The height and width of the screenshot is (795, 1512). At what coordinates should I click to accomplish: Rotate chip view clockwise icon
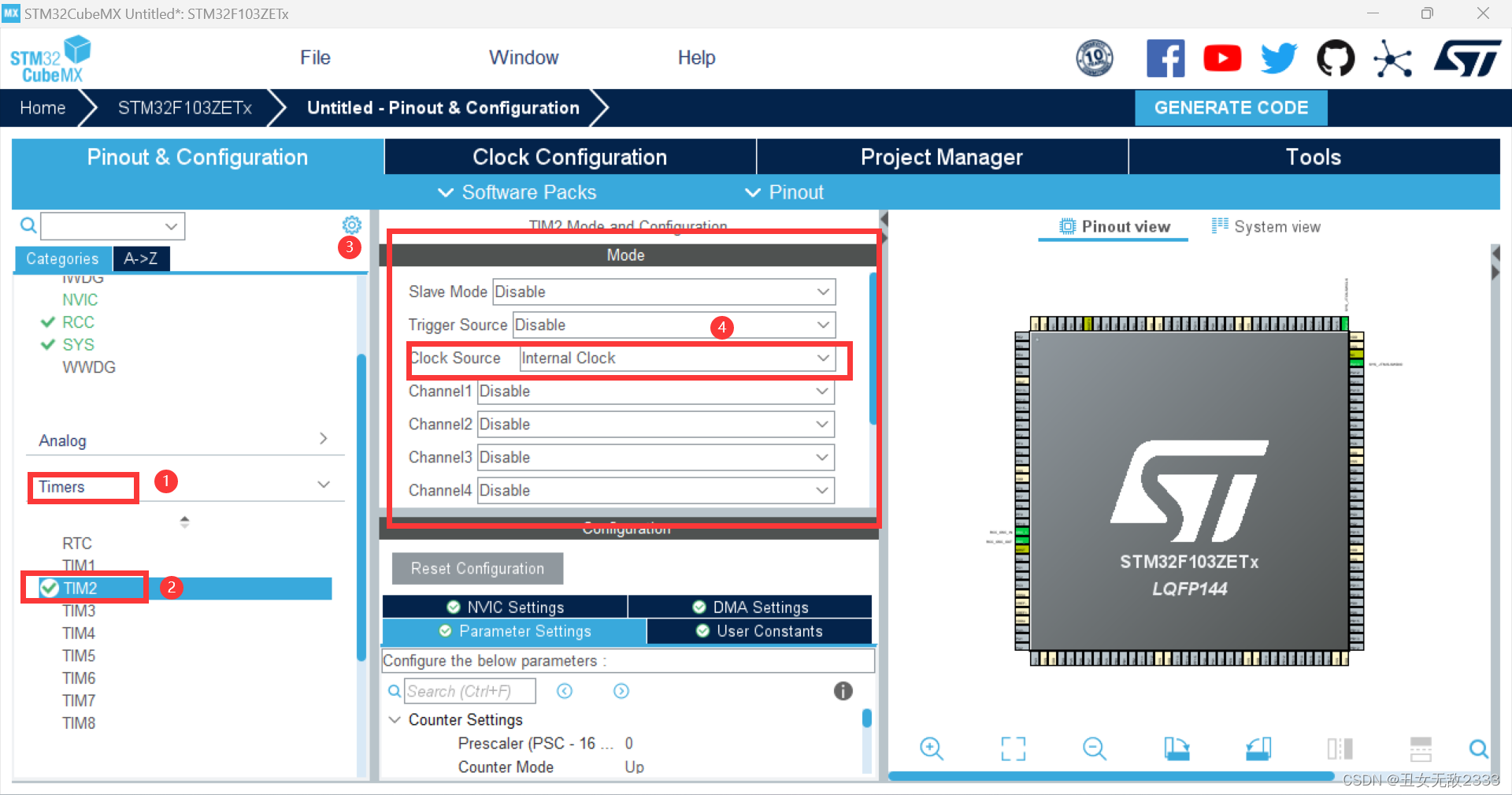point(1177,749)
